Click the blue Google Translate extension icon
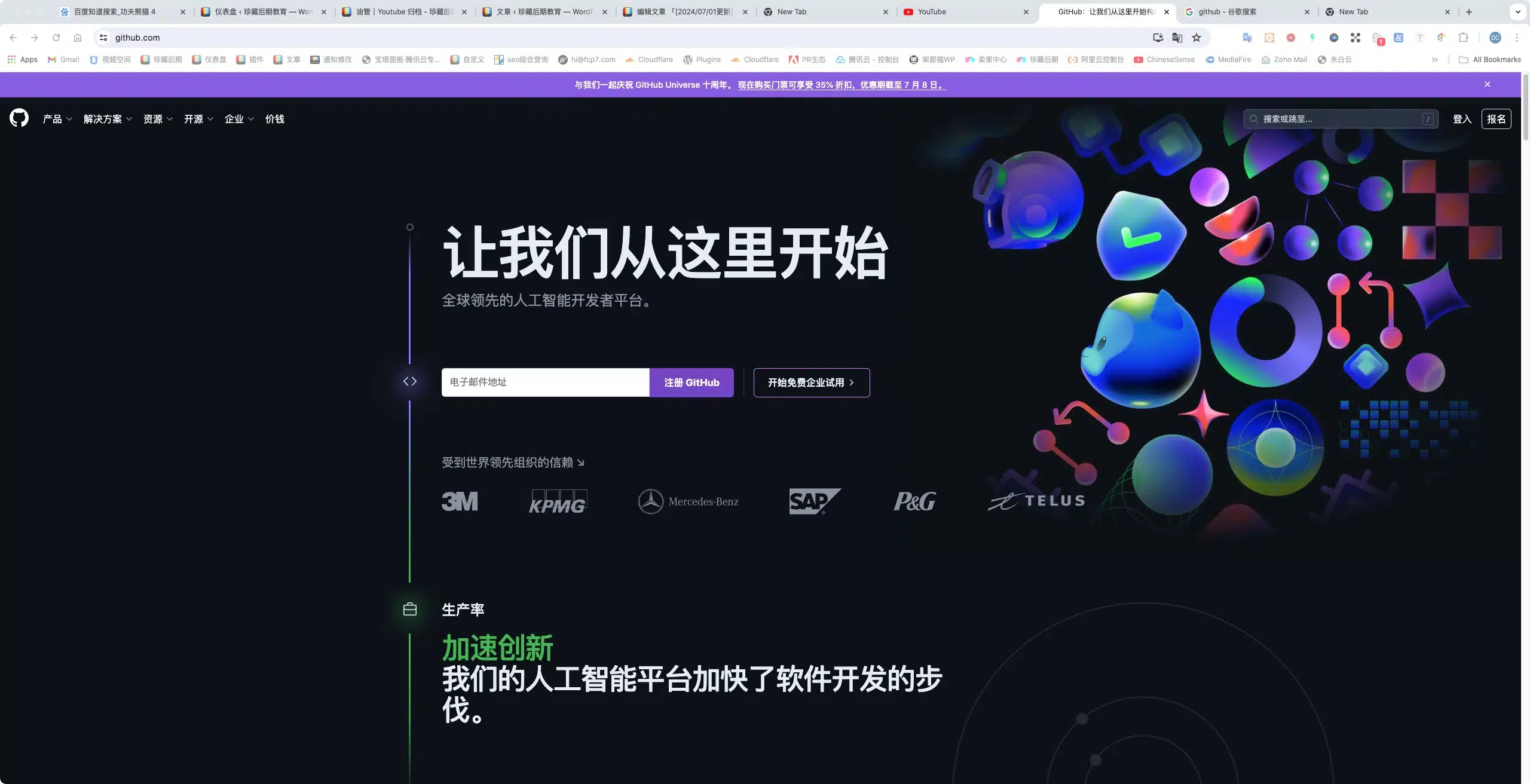1530x784 pixels. (1248, 38)
